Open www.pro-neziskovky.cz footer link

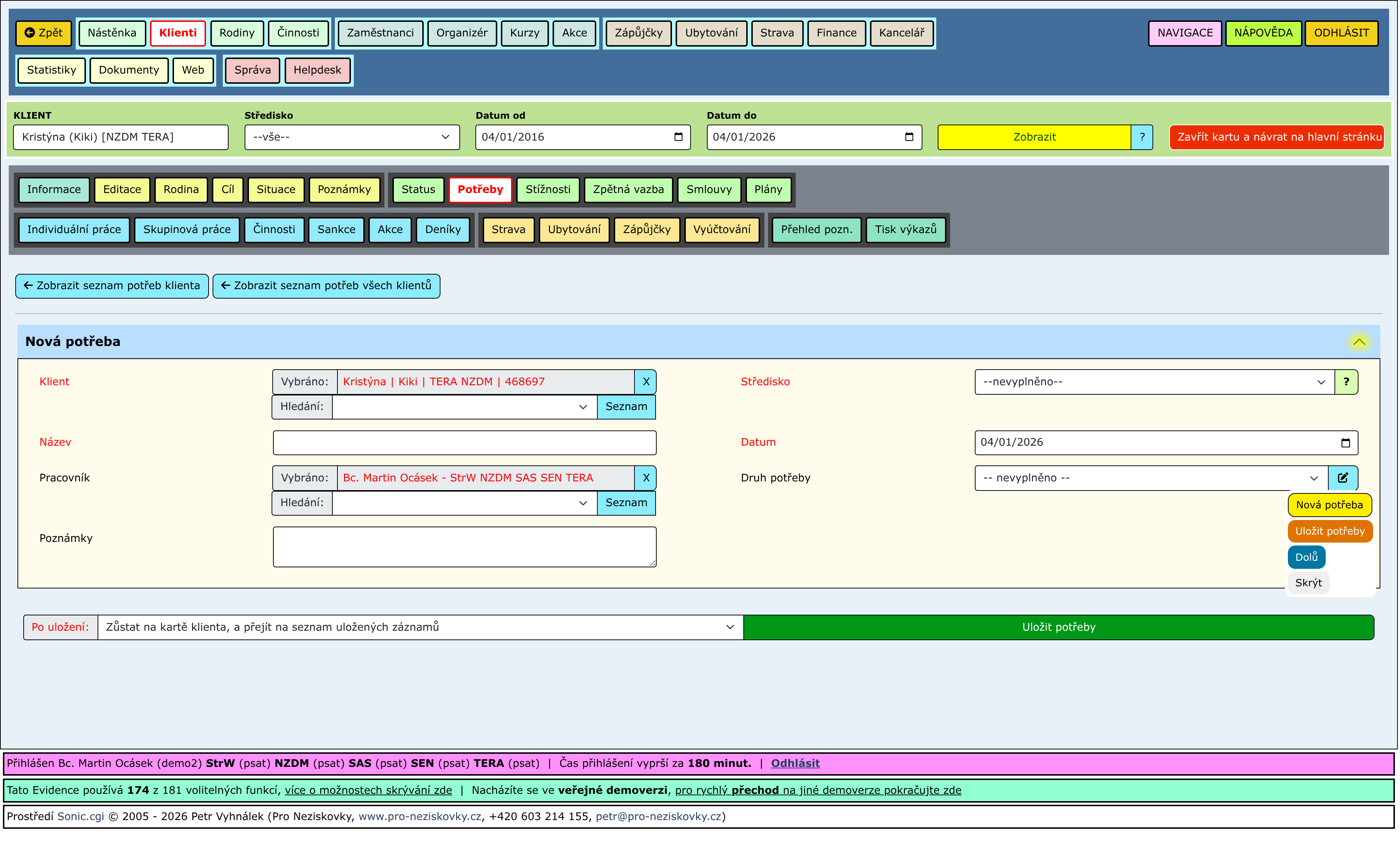pyautogui.click(x=419, y=817)
